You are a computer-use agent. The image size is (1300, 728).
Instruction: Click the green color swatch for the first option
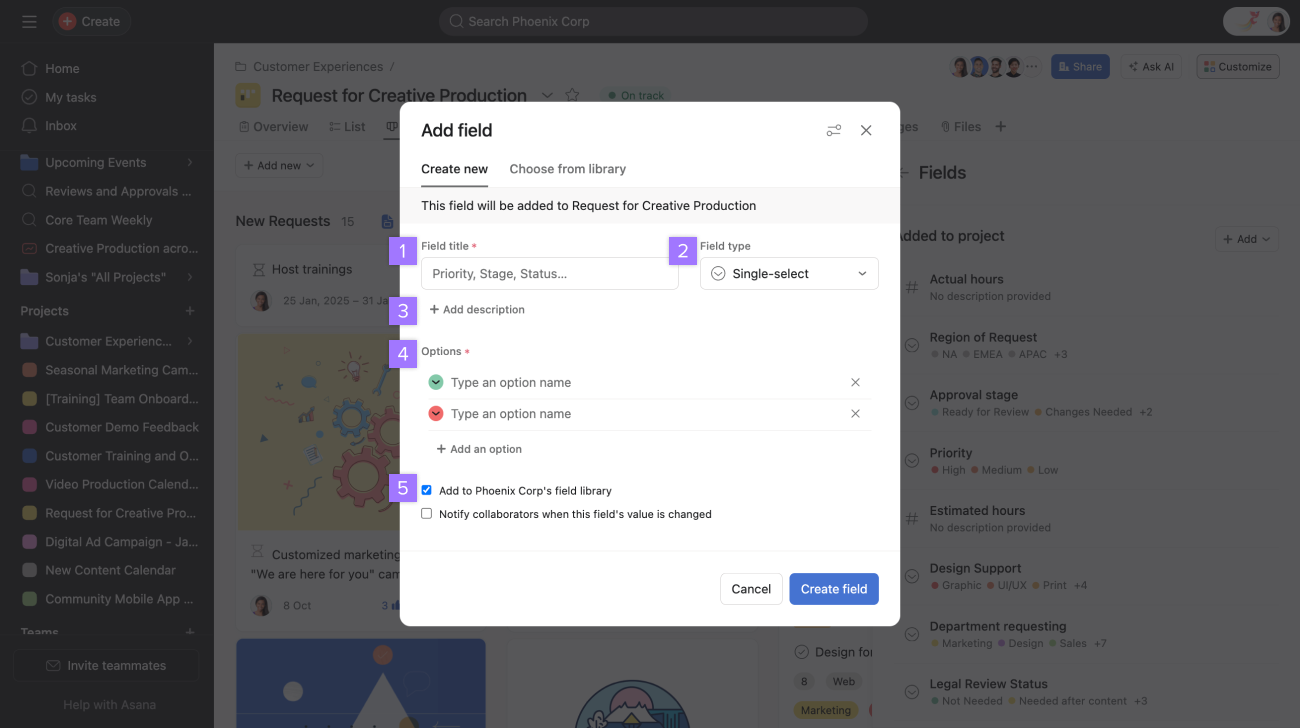pos(435,382)
